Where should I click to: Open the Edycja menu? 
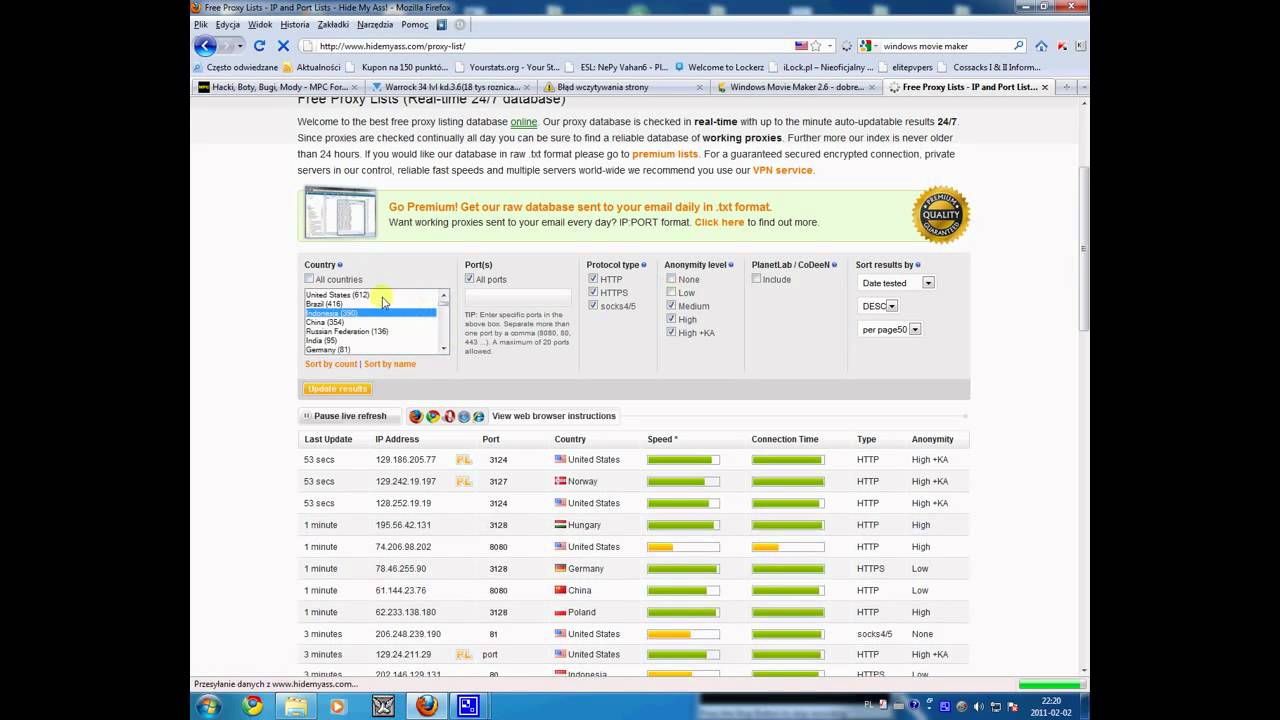[228, 24]
